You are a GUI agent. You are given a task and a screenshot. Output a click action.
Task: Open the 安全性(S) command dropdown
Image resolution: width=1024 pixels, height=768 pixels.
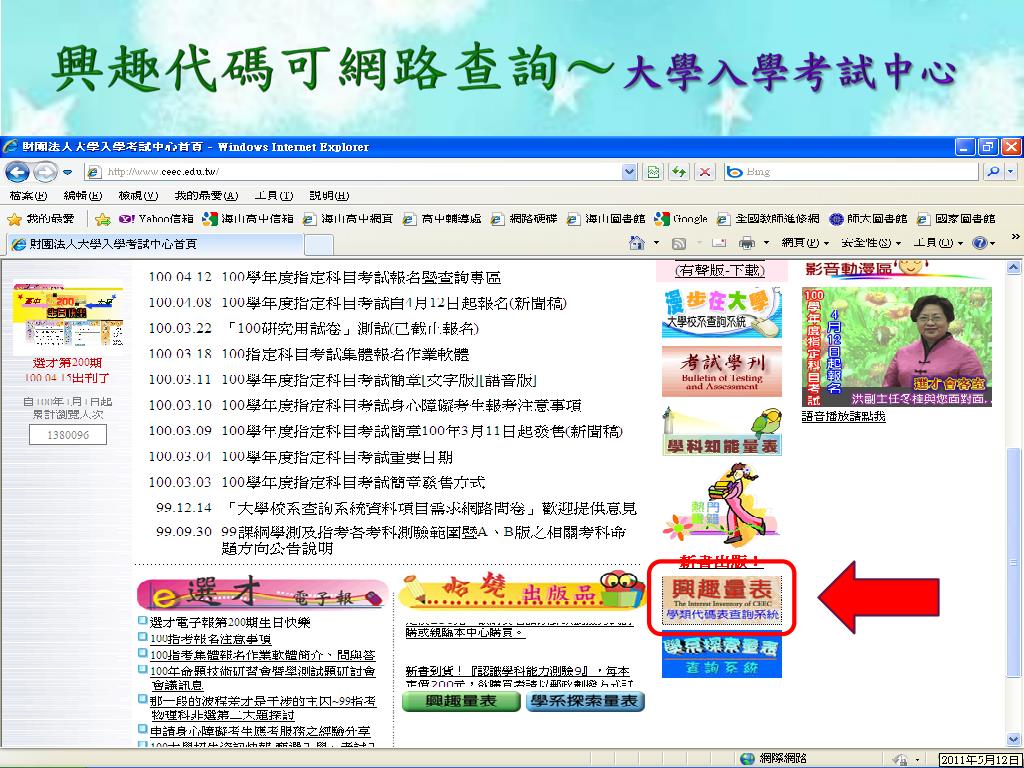(x=871, y=243)
